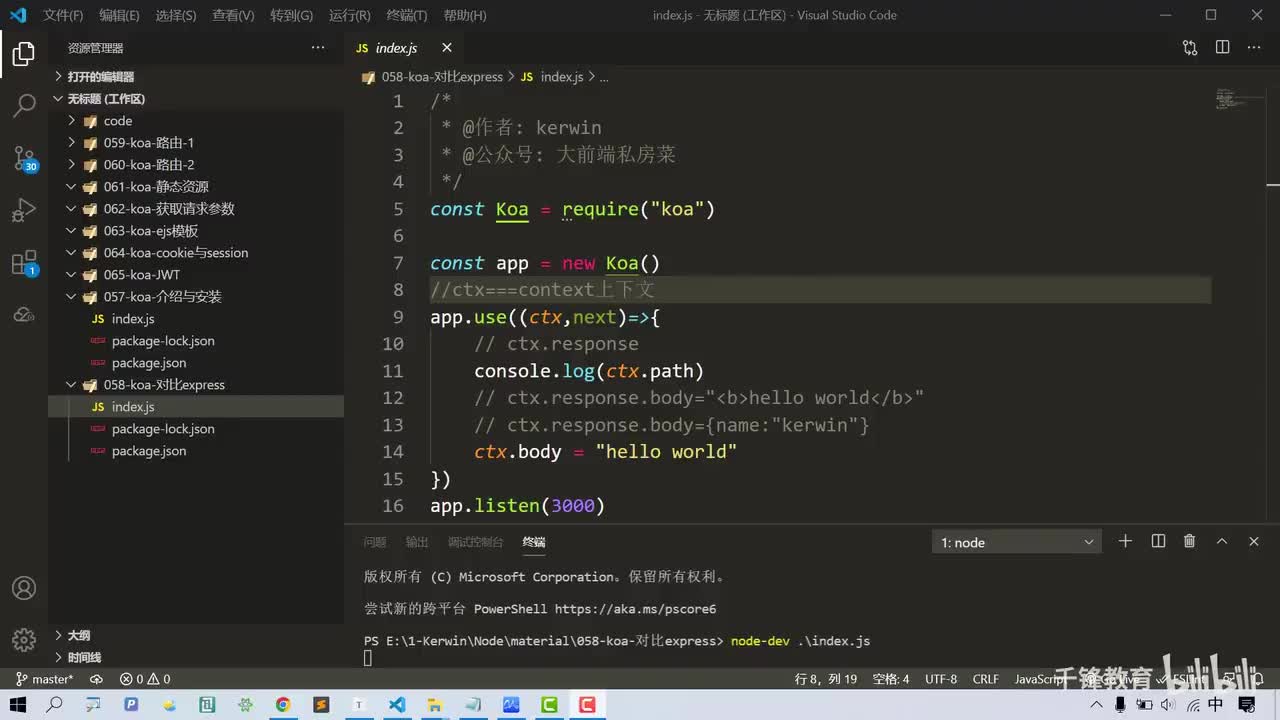
Task: Close the terminal panel
Action: point(1254,541)
